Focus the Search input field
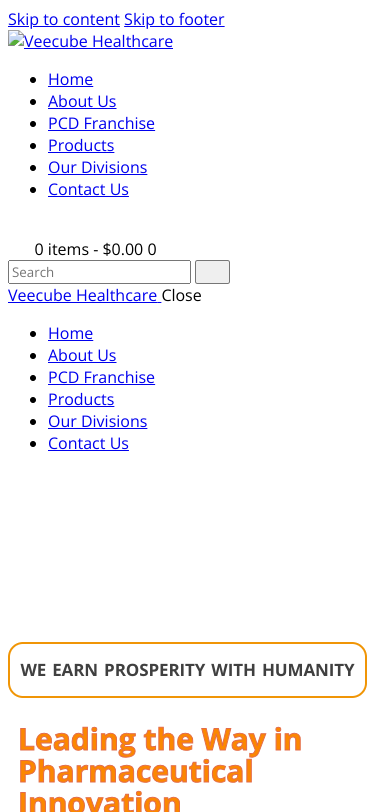 99,272
